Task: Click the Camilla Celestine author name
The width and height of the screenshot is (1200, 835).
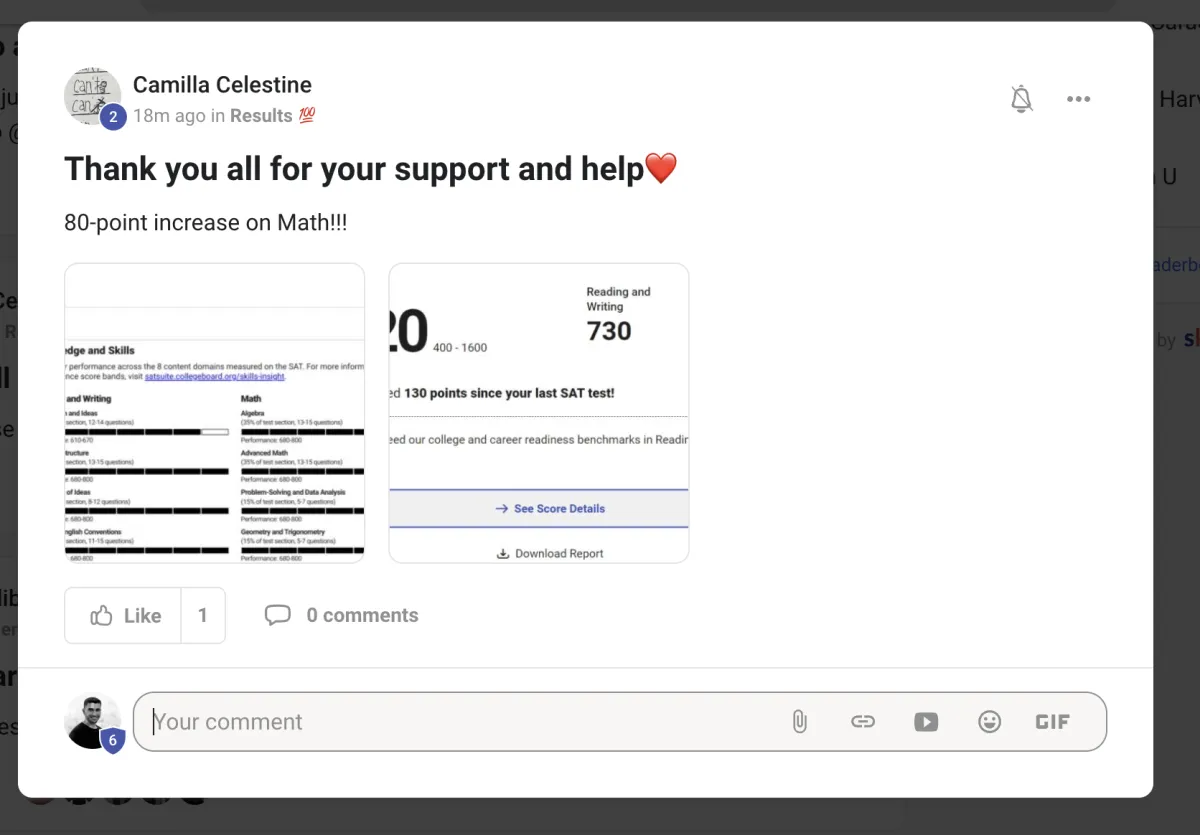Action: click(222, 85)
